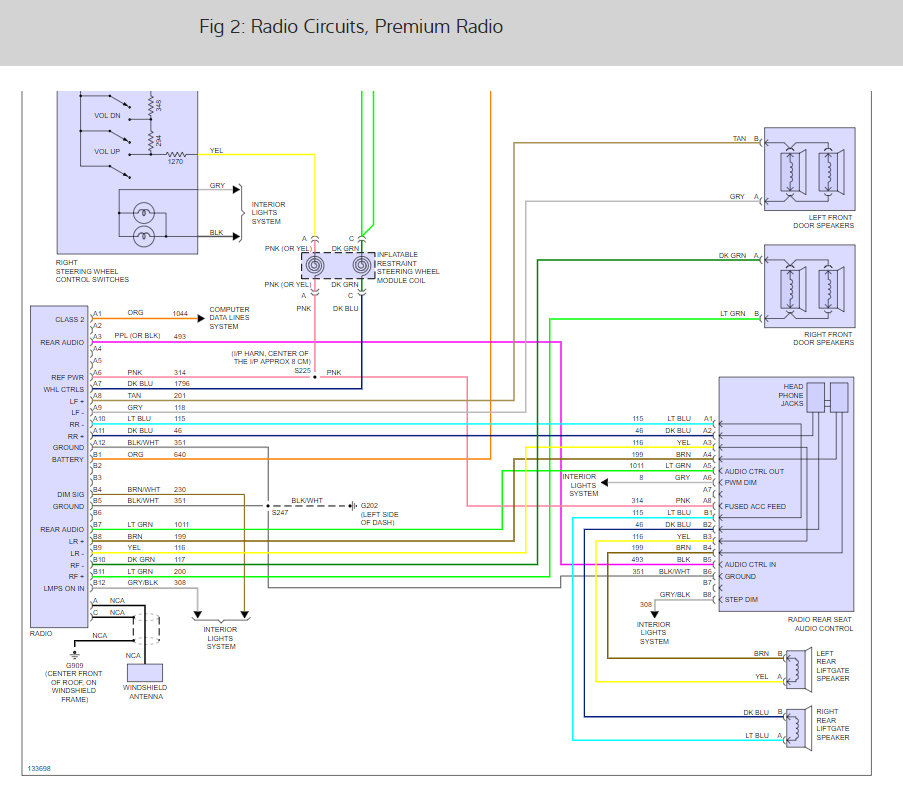The height and width of the screenshot is (792, 903).
Task: Click the 1270 resistor symbol
Action: pyautogui.click(x=176, y=154)
